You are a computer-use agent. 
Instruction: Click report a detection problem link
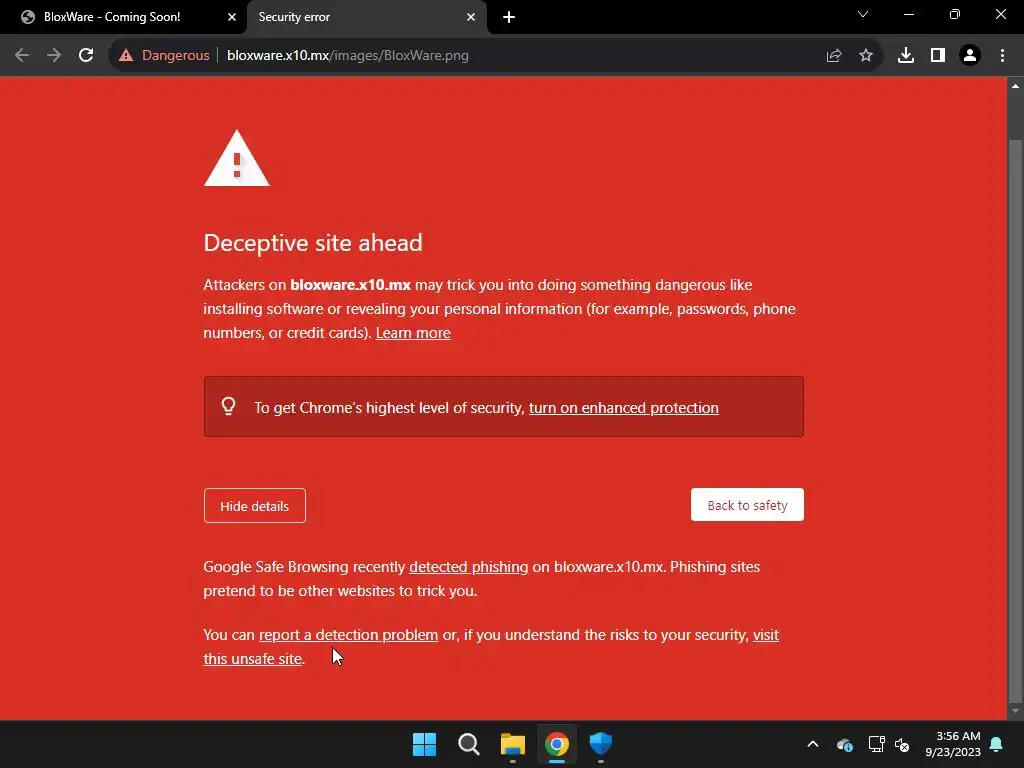[x=348, y=635]
